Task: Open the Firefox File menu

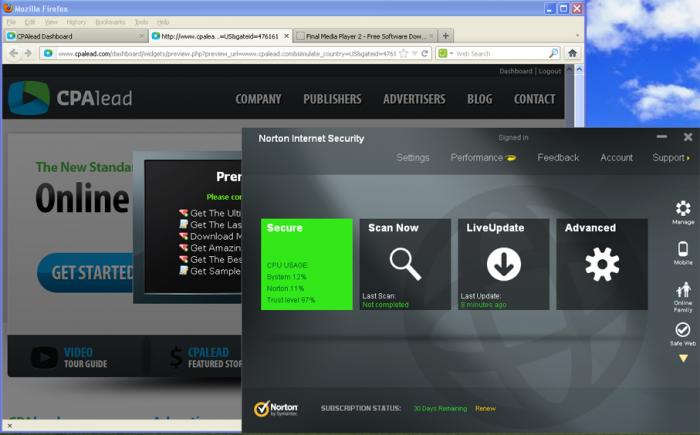Action: 11,22
